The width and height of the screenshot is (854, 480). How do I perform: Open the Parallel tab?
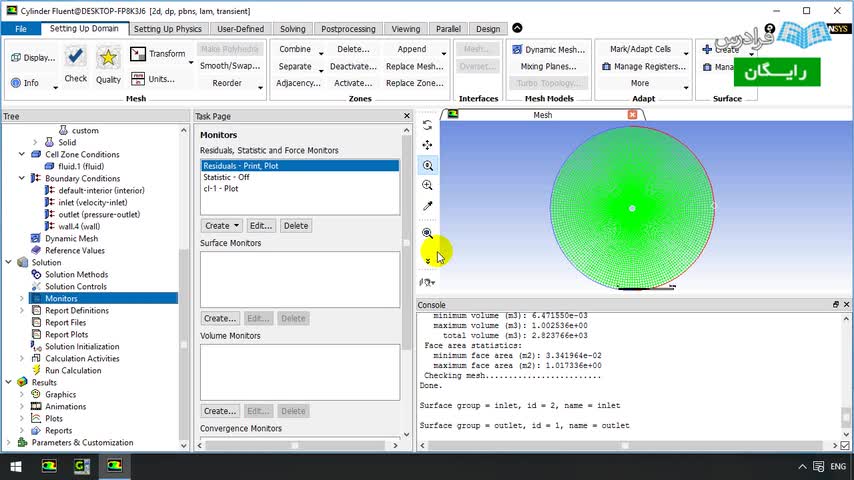[448, 29]
